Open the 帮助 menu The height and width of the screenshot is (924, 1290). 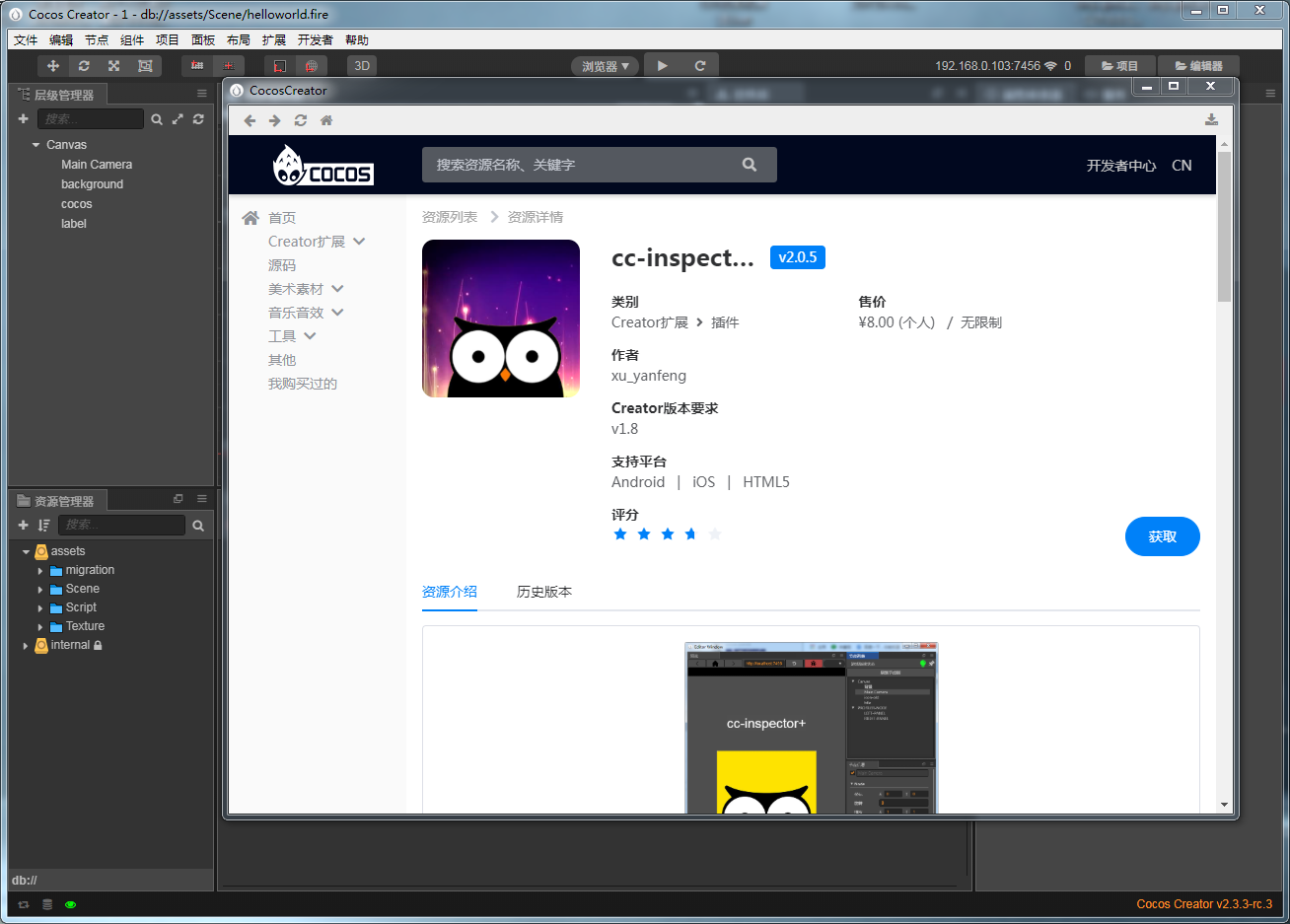[357, 40]
